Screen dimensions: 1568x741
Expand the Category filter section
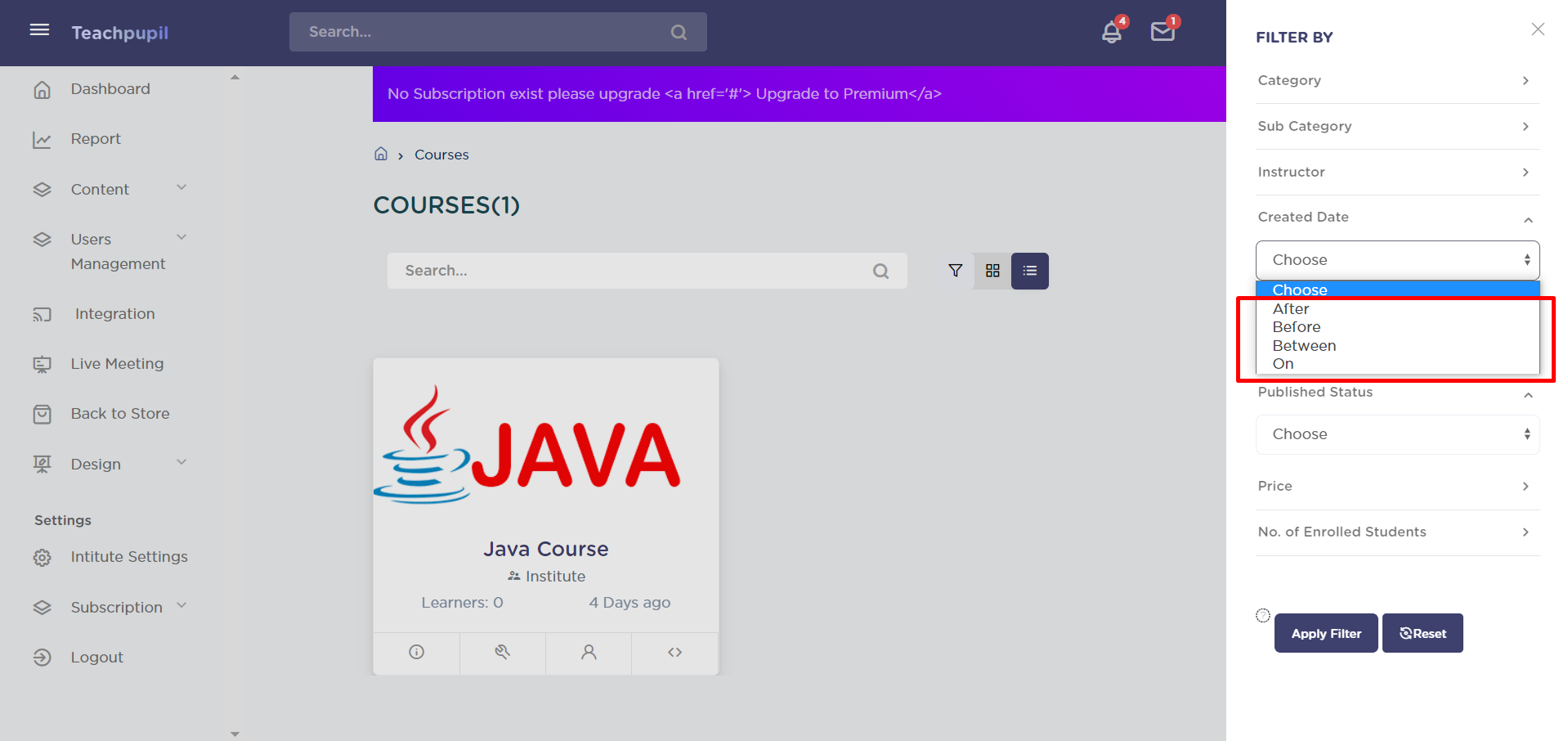click(1397, 80)
